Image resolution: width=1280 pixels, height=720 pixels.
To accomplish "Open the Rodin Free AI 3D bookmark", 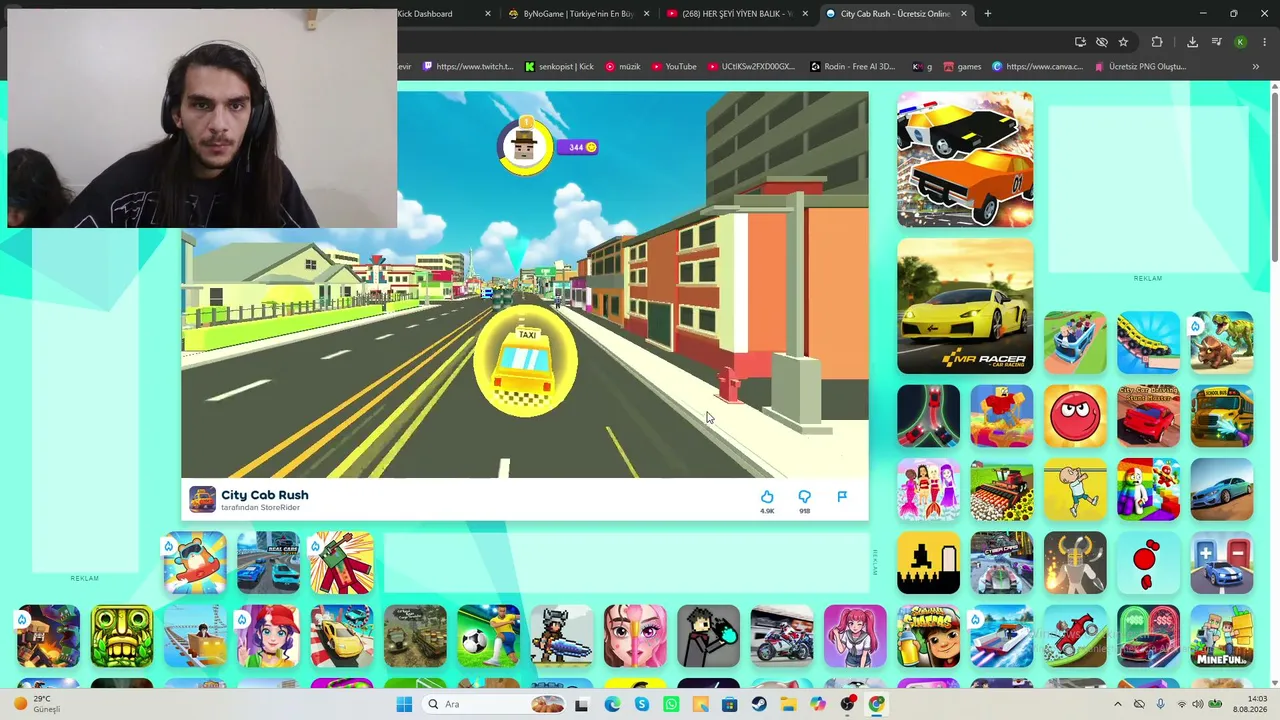I will (x=853, y=67).
